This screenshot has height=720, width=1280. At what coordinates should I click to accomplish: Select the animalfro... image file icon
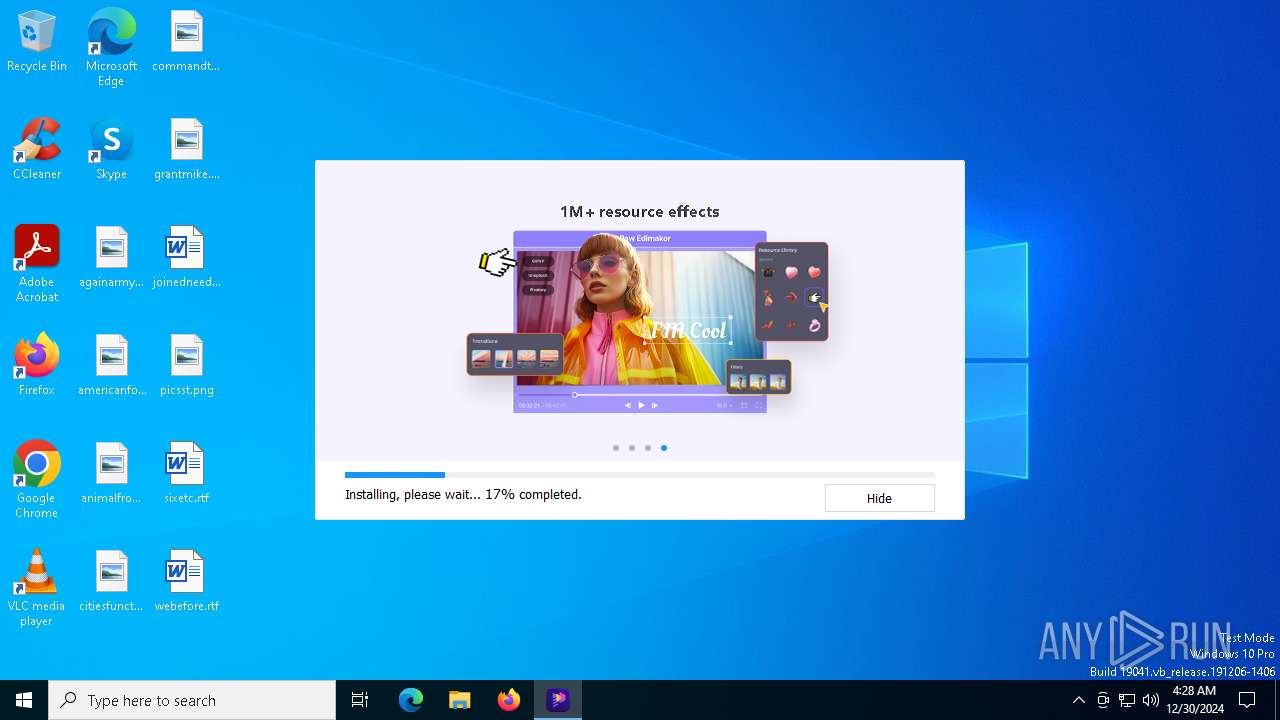coord(111,474)
